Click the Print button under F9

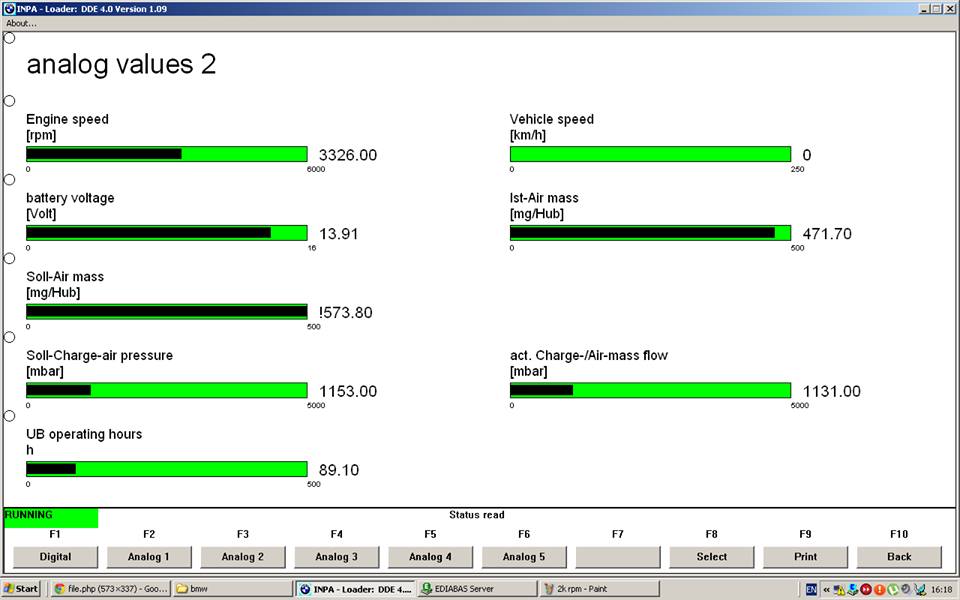click(x=805, y=557)
